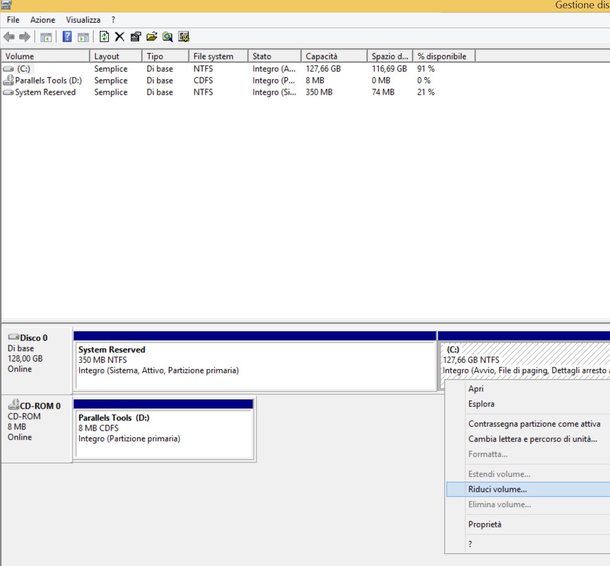Select the (C:) volume row name

23,69
